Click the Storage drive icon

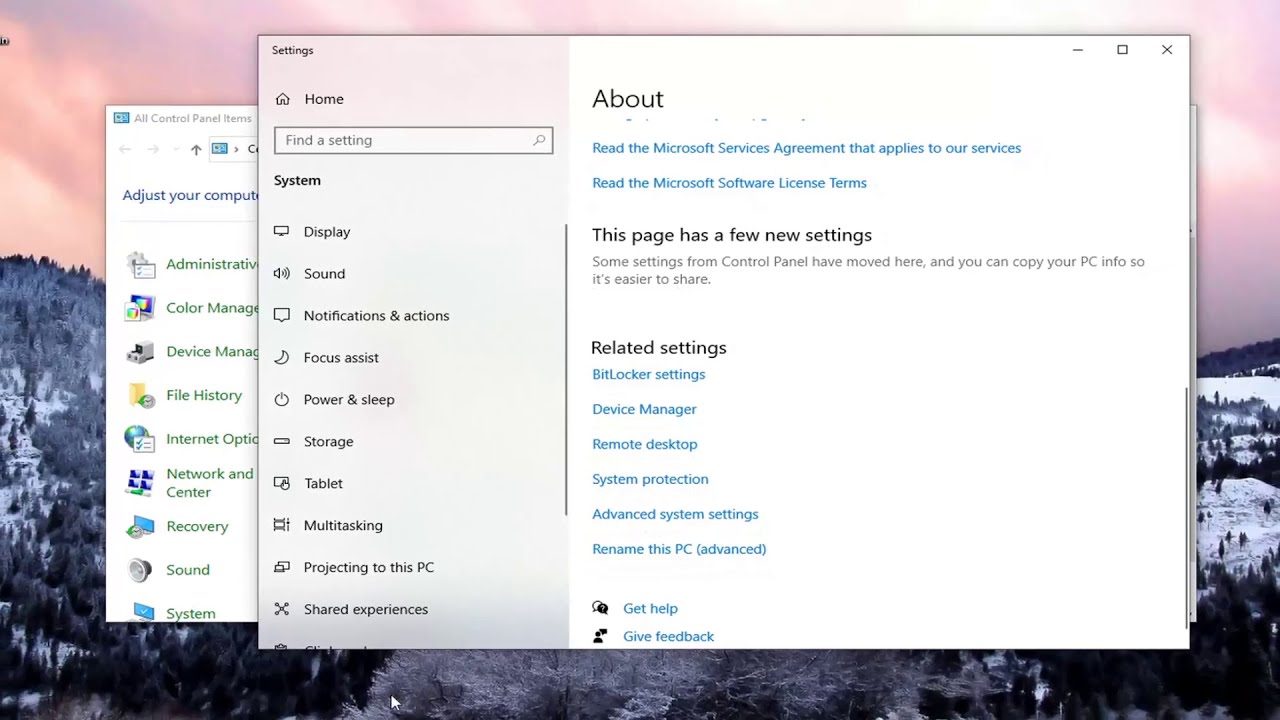point(282,441)
